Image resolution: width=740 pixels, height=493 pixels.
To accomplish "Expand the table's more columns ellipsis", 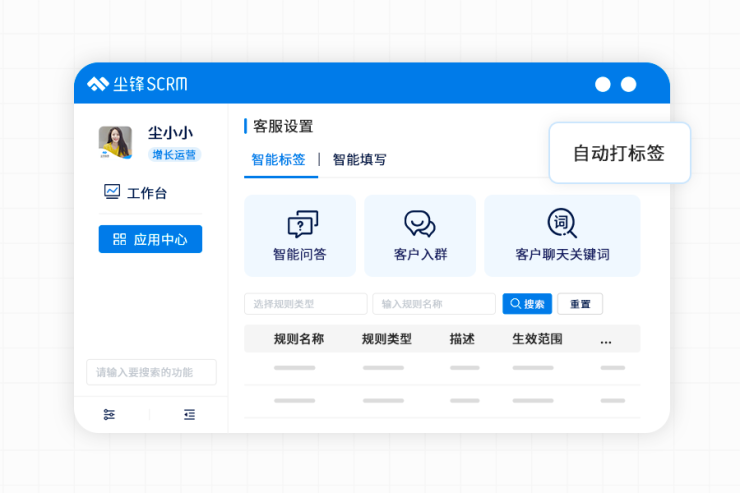I will pos(606,339).
